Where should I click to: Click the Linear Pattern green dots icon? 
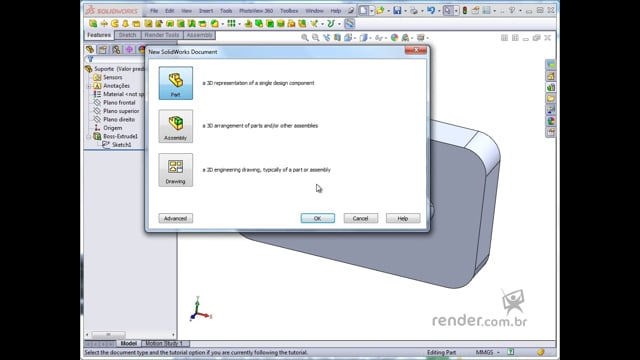pos(231,24)
